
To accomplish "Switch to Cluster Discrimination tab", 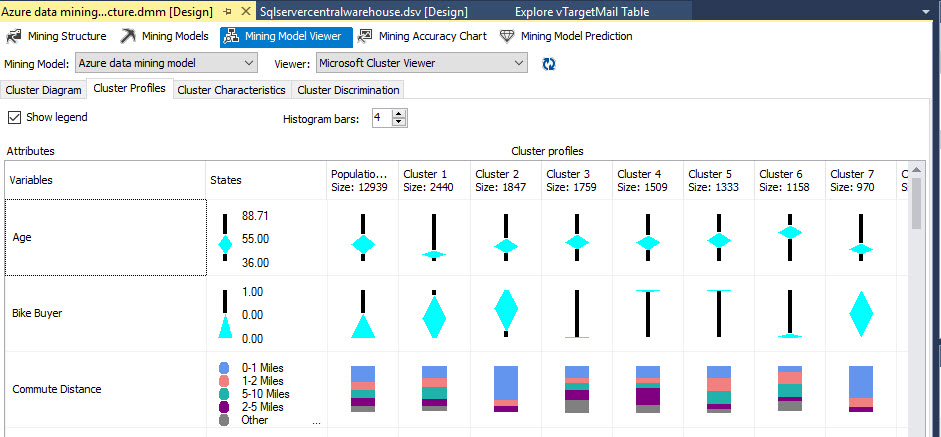I will [x=348, y=90].
